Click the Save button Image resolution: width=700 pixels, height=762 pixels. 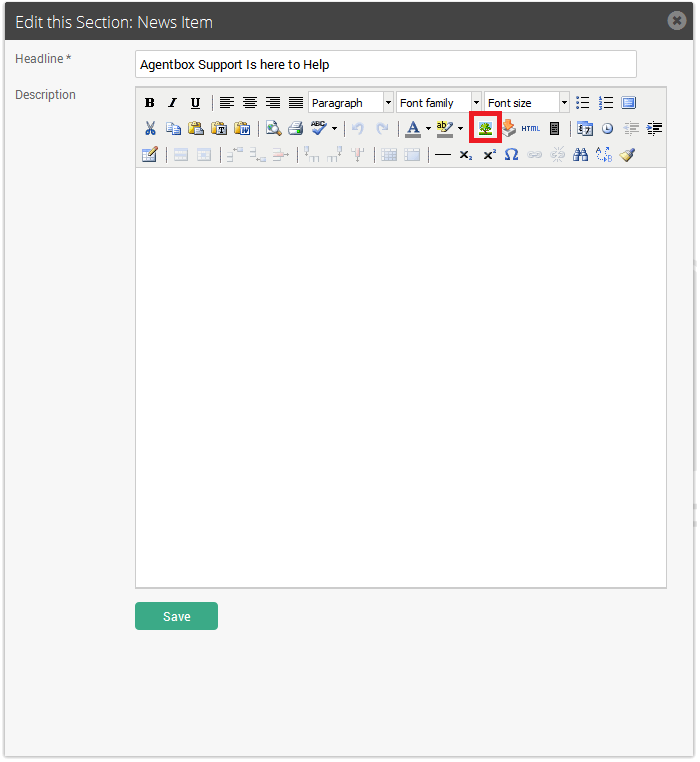(x=176, y=616)
